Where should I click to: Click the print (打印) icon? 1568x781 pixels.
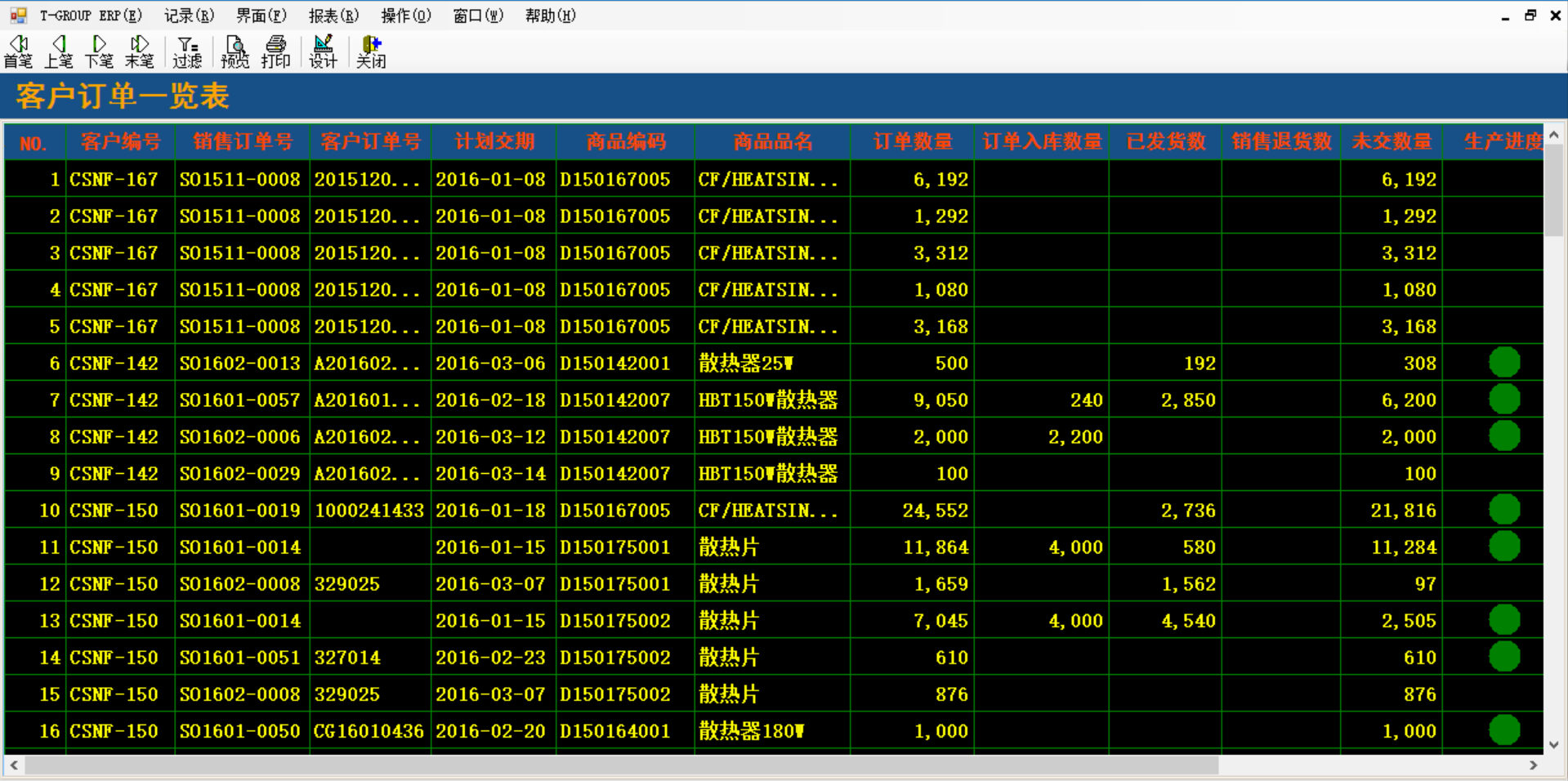275,51
